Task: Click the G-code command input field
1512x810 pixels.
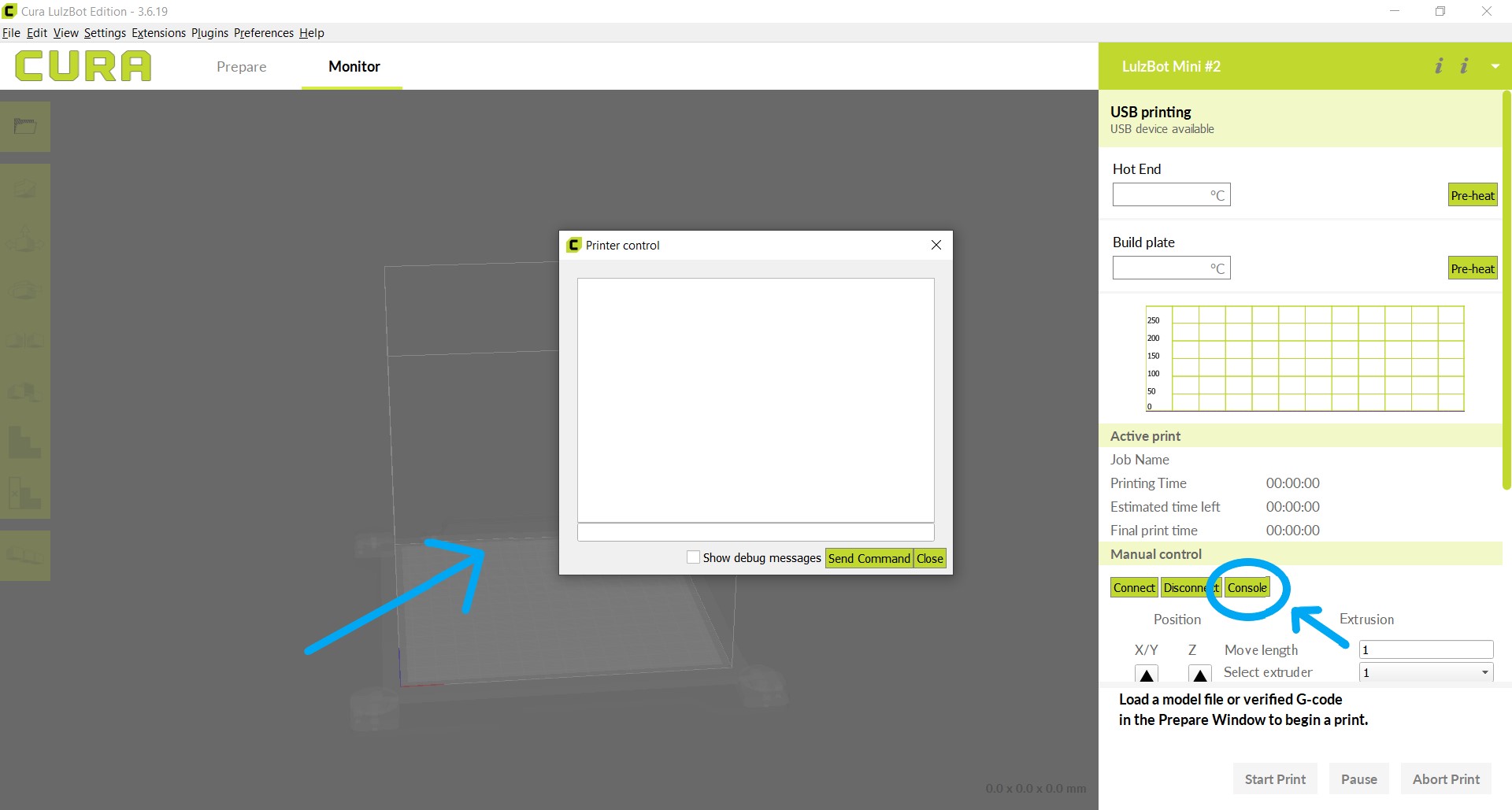Action: pyautogui.click(x=755, y=532)
